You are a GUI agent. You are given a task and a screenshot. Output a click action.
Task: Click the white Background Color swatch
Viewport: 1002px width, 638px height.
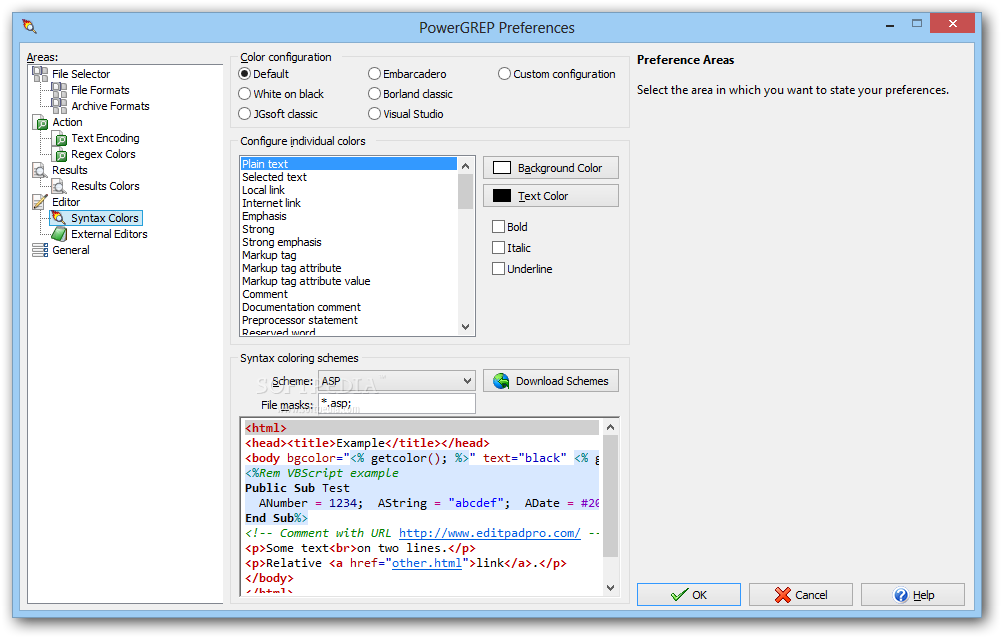(x=502, y=168)
